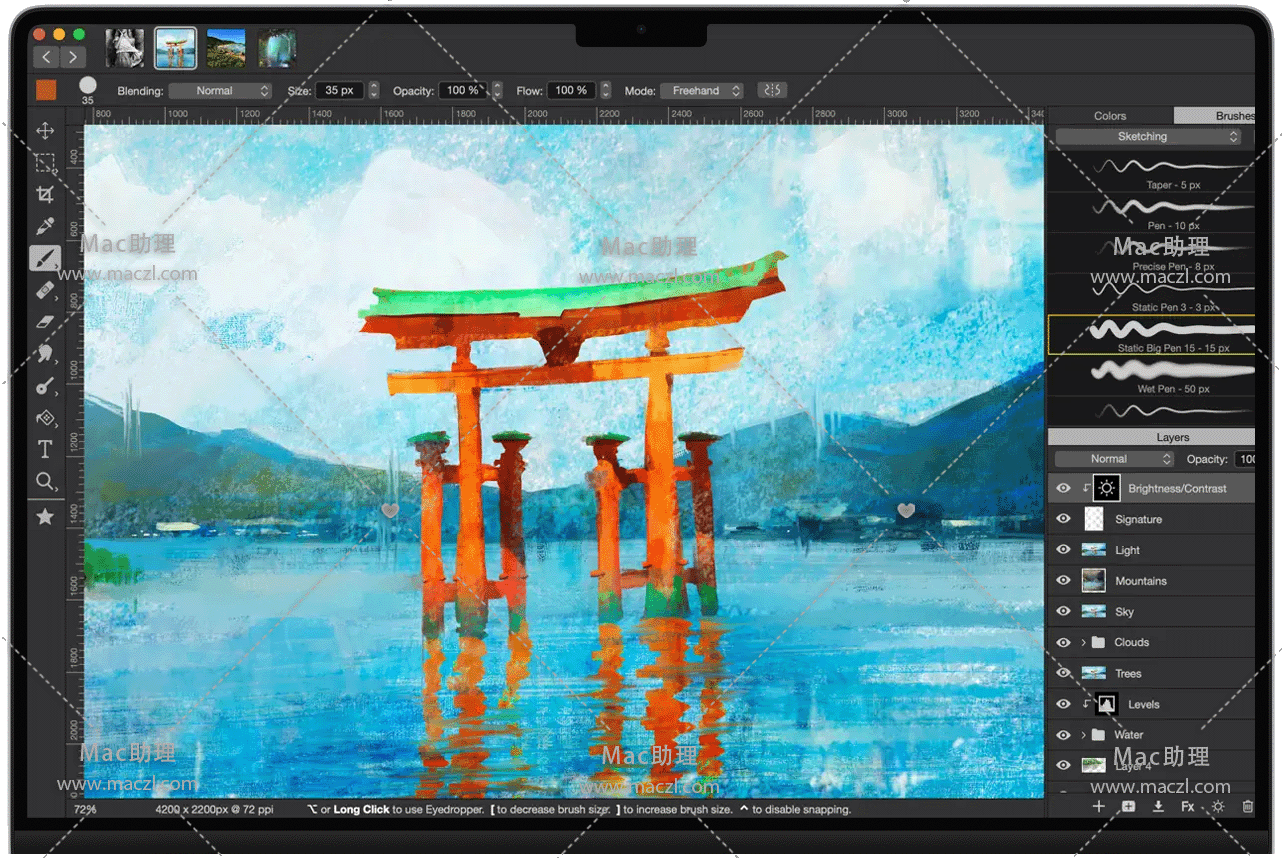
Task: Open the brush Mode dropdown showing Freehand
Action: [x=701, y=91]
